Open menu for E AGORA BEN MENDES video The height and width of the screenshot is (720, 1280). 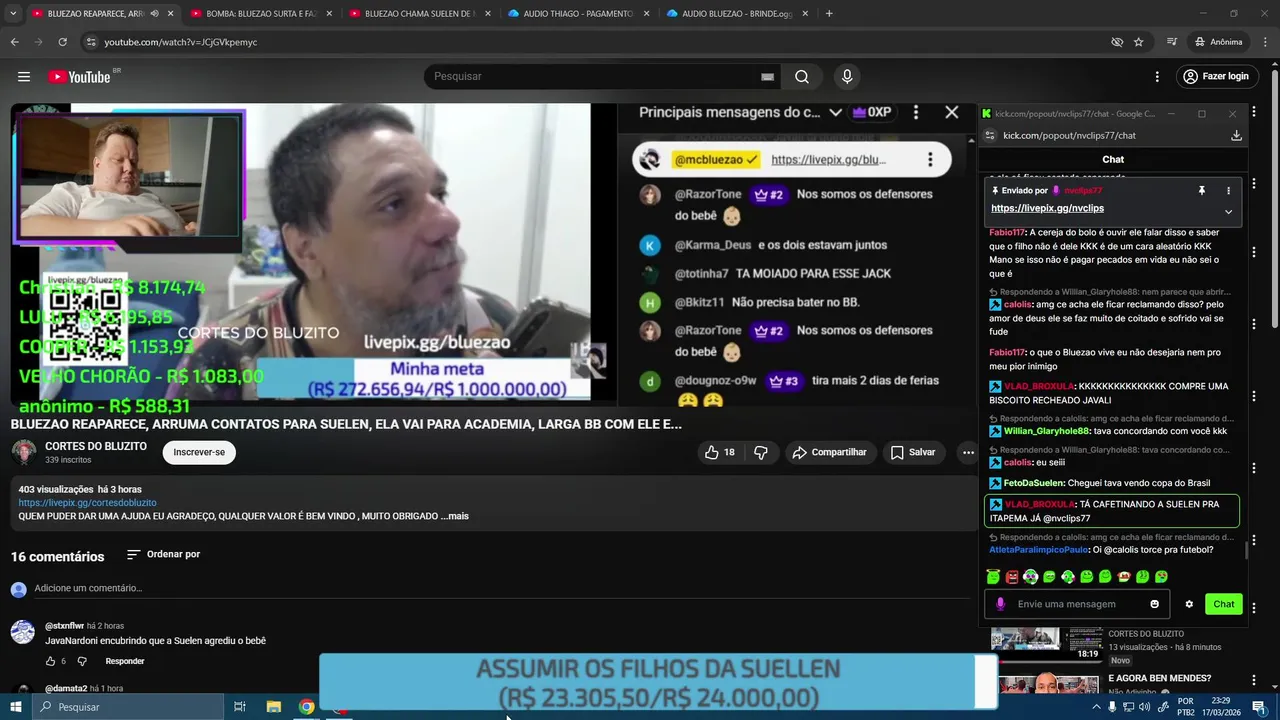[1254, 680]
